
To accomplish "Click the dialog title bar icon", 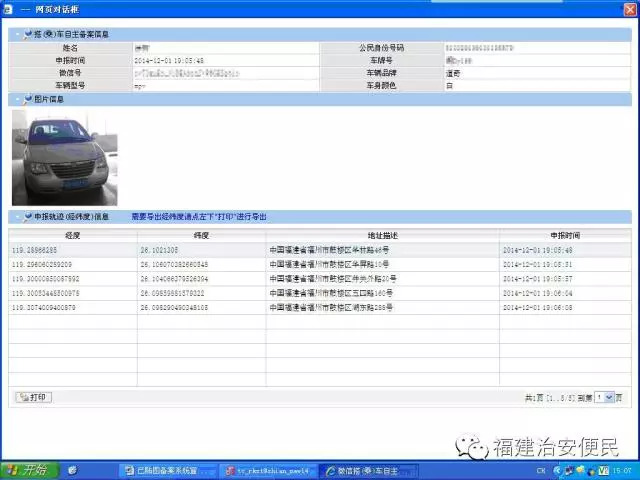I will coord(9,9).
